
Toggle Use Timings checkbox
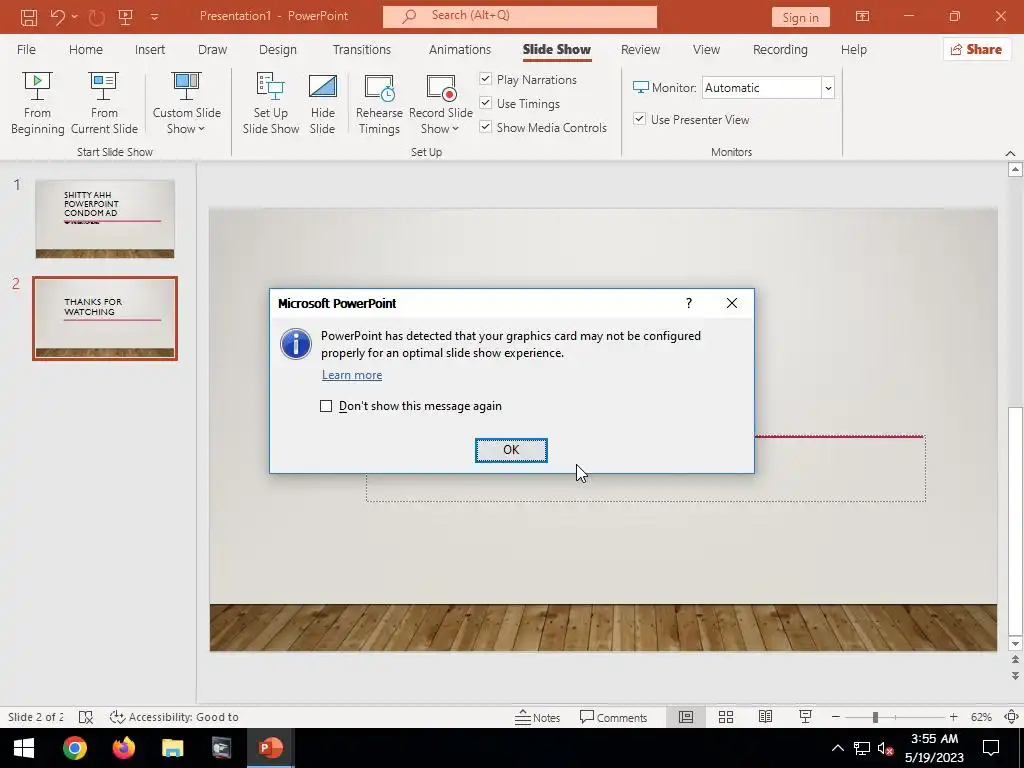click(x=485, y=103)
